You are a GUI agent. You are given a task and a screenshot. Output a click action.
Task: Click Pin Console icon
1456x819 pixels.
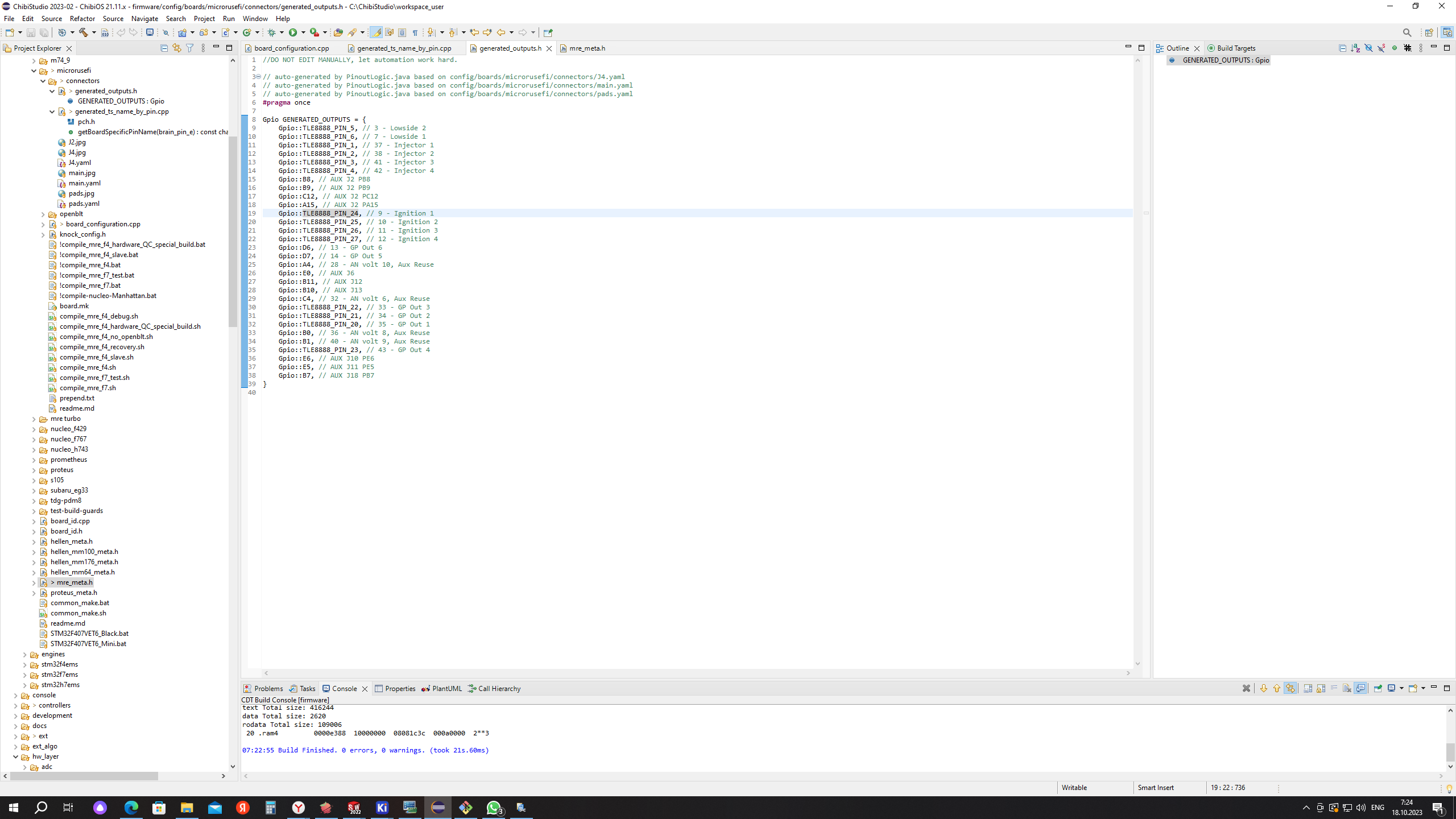coord(1378,688)
